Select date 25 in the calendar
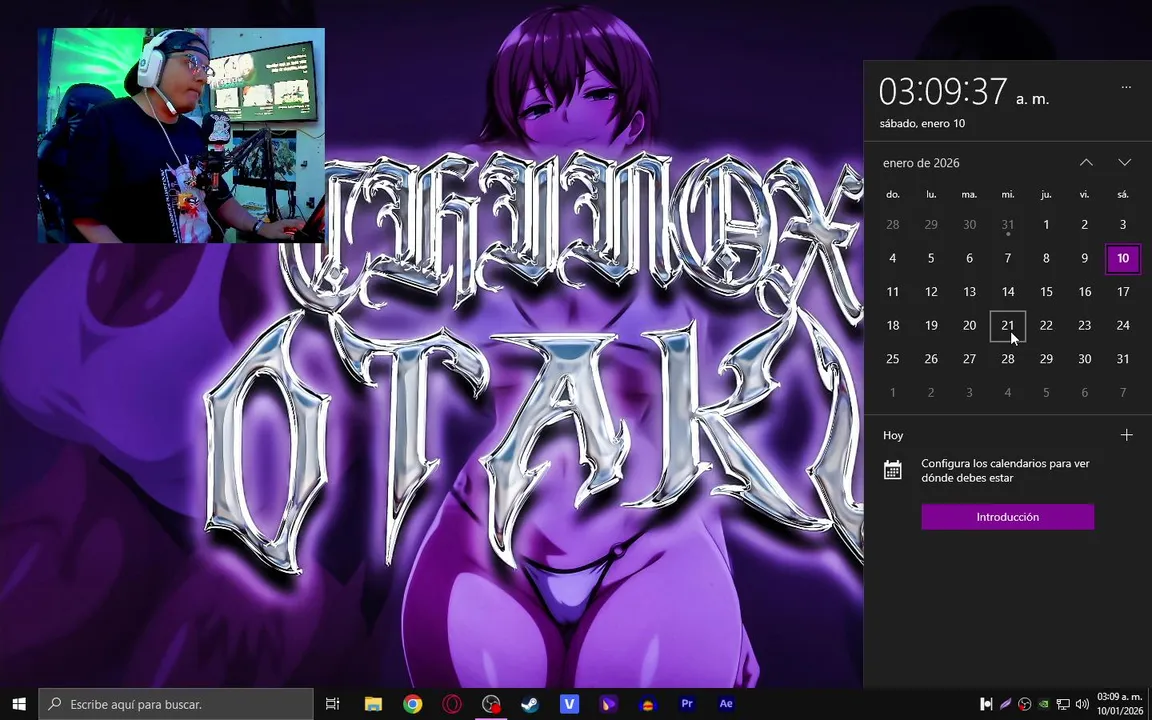Viewport: 1152px width, 720px height. 893,359
